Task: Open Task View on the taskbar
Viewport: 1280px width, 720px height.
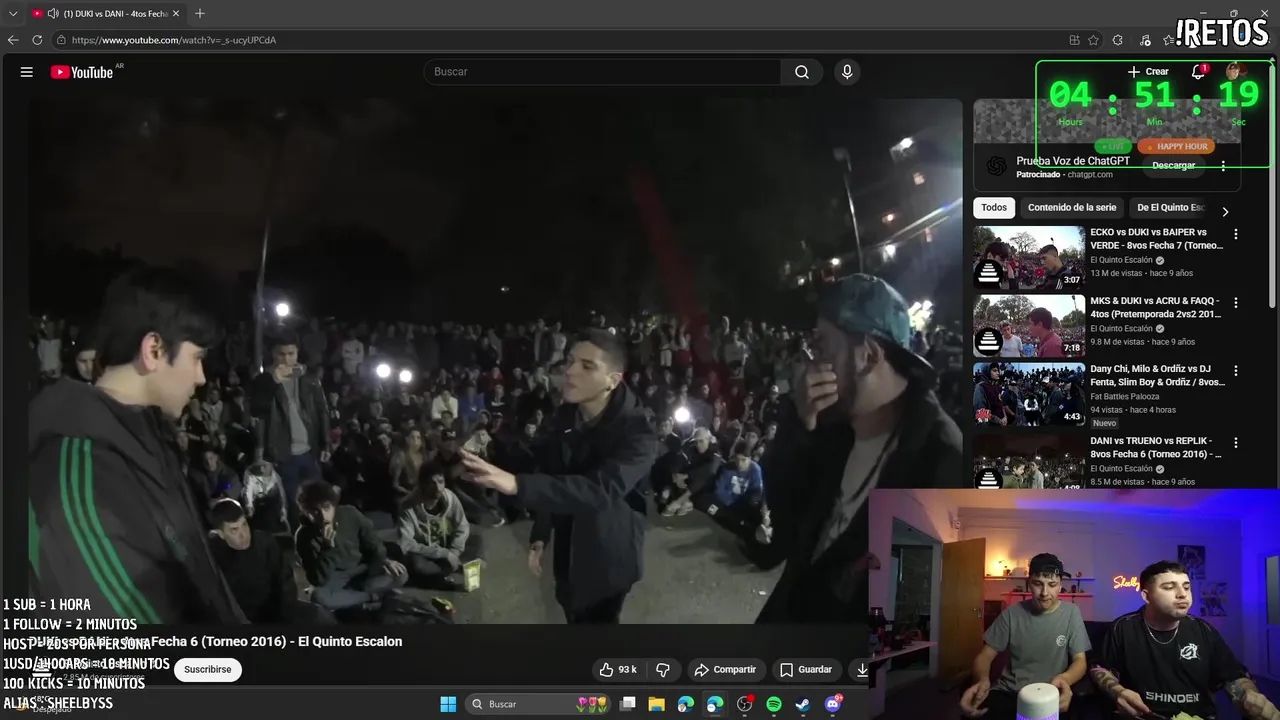Action: point(628,704)
